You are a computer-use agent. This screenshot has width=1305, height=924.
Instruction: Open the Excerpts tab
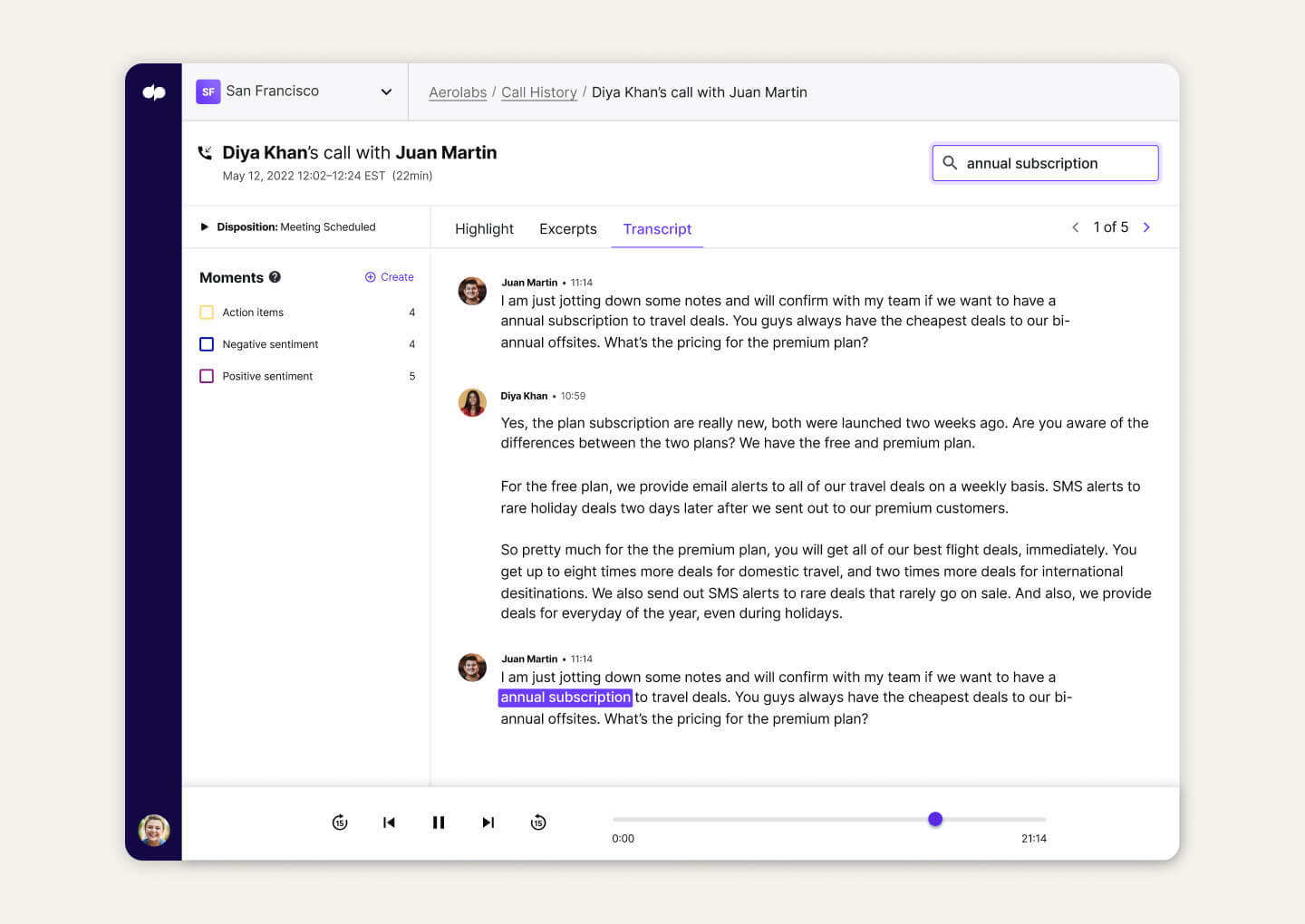pos(567,228)
